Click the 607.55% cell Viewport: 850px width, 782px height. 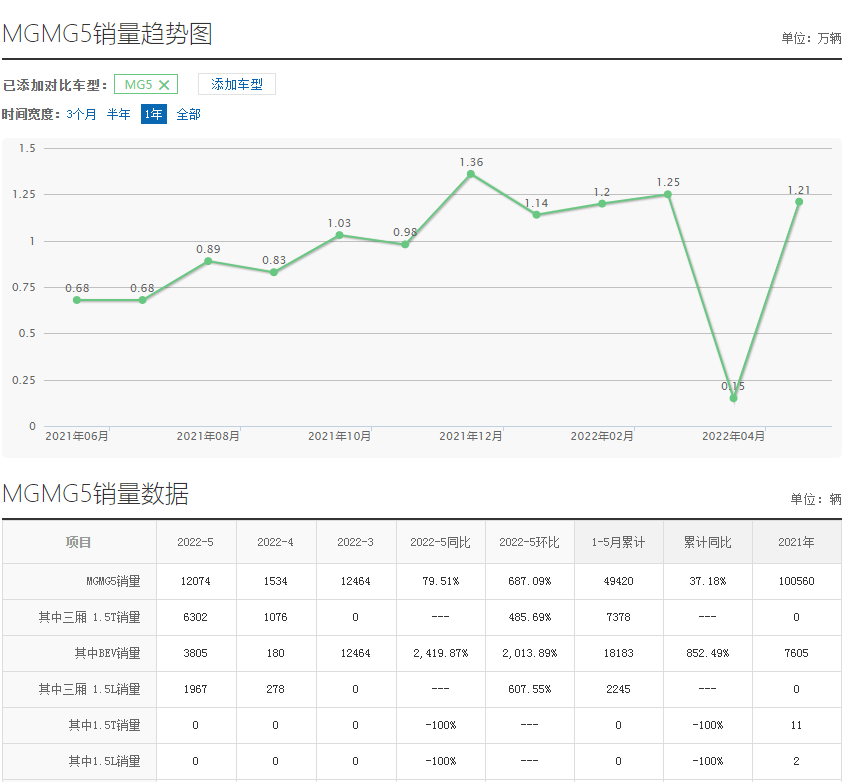click(530, 689)
